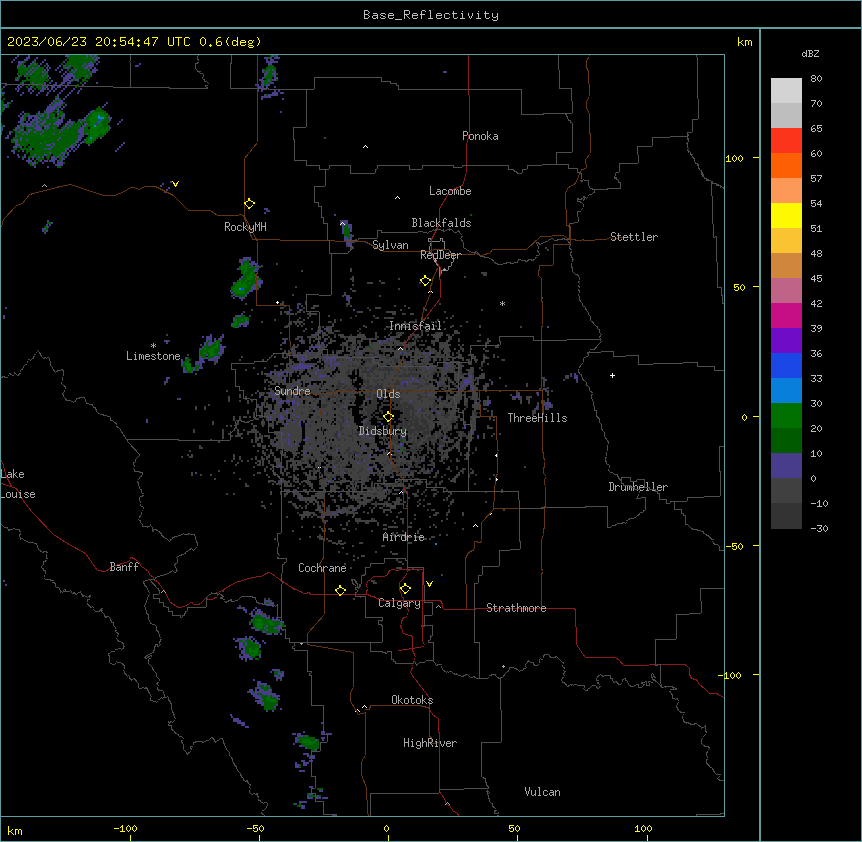The image size is (862, 842).
Task: Click the pink 42-45 dBZ legend swatch
Action: click(x=786, y=291)
